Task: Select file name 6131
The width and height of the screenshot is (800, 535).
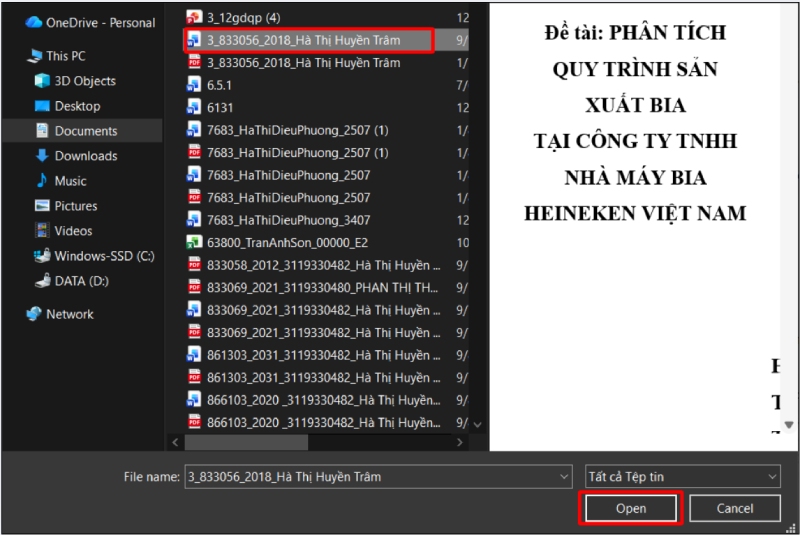Action: [x=220, y=108]
